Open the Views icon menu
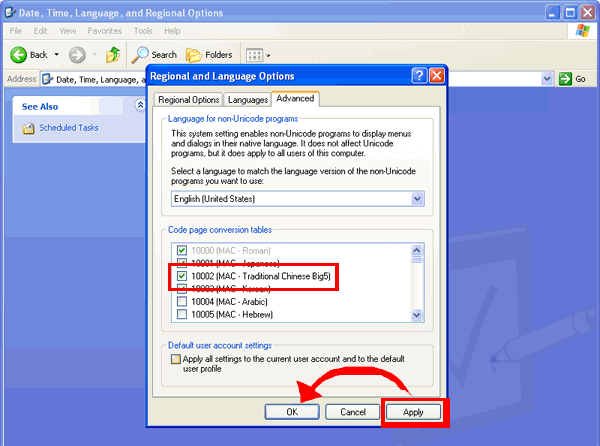Screen dimensions: 600x446 click(254, 54)
